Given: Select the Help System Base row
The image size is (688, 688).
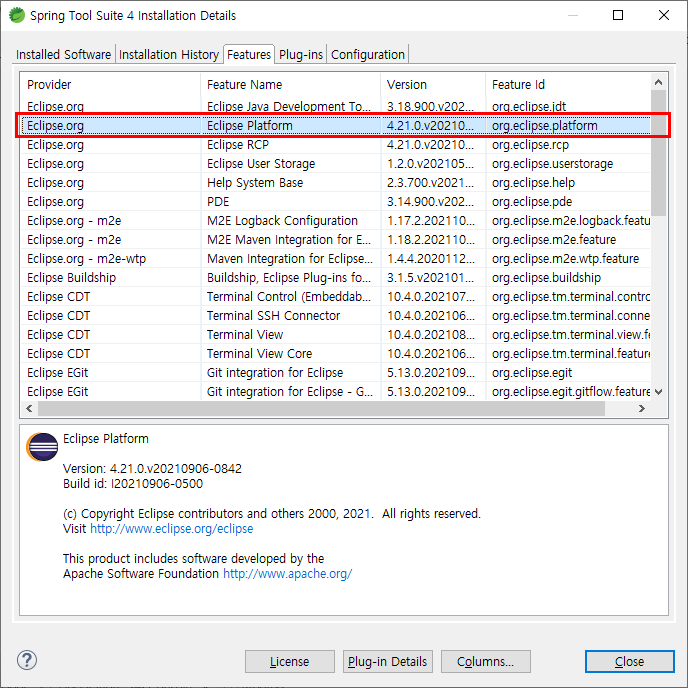Looking at the screenshot, I should pyautogui.click(x=336, y=183).
